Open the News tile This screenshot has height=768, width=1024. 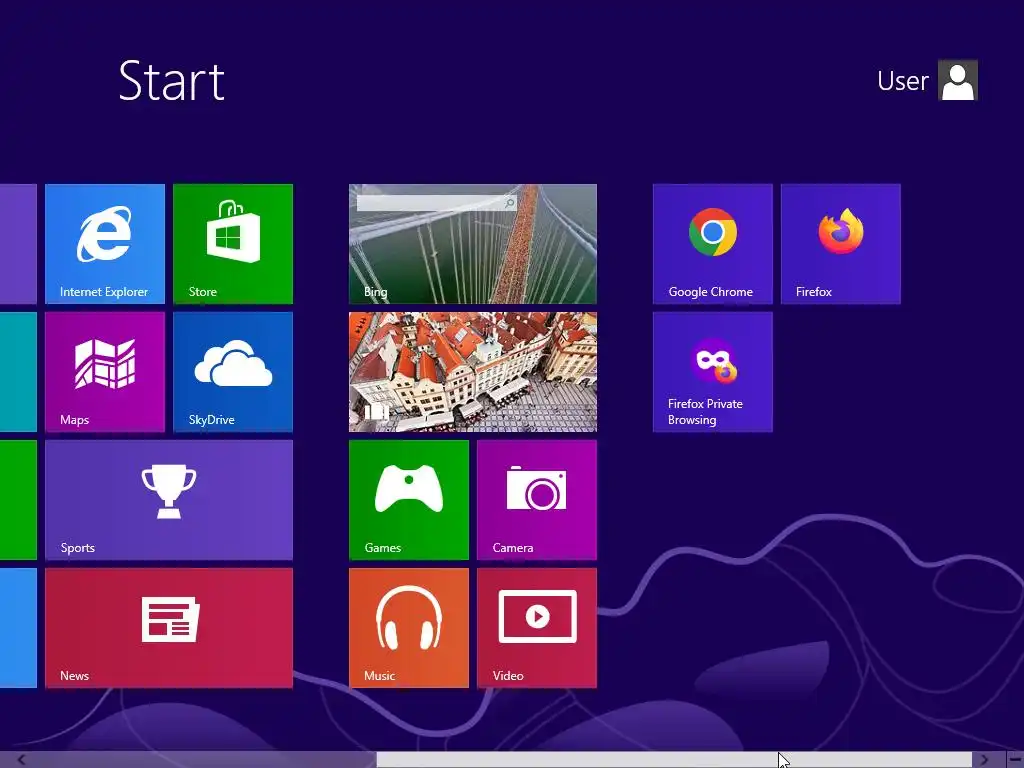168,628
